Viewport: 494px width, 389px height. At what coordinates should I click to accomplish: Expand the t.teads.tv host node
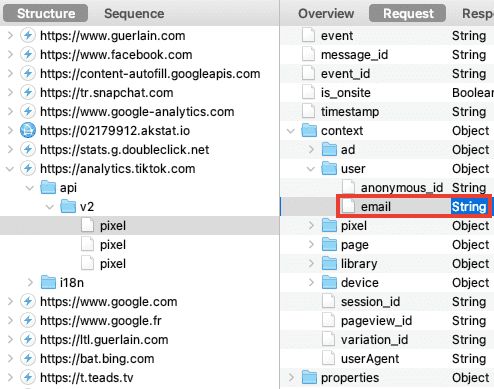pyautogui.click(x=10, y=378)
